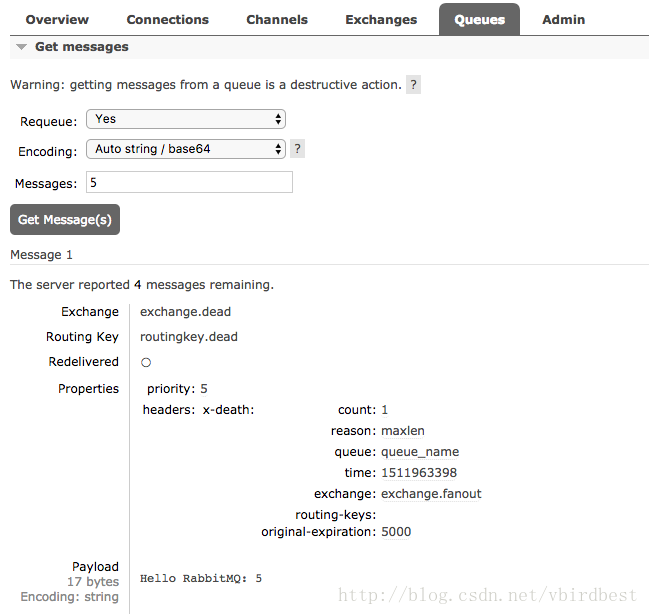Click the time value 1511963398
This screenshot has height=615, width=649.
tap(419, 473)
